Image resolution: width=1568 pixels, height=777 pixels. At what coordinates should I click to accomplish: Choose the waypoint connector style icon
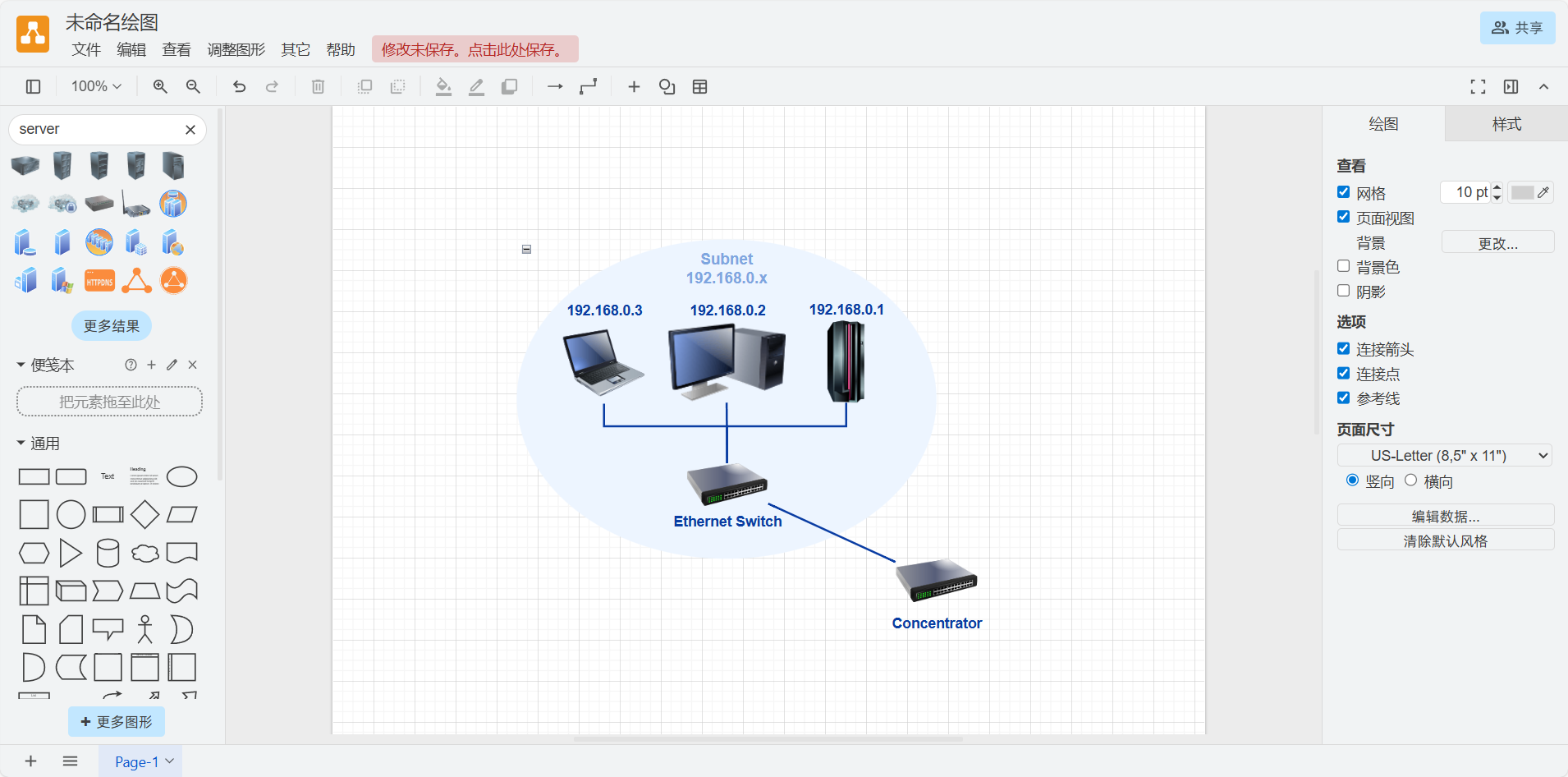click(x=588, y=86)
